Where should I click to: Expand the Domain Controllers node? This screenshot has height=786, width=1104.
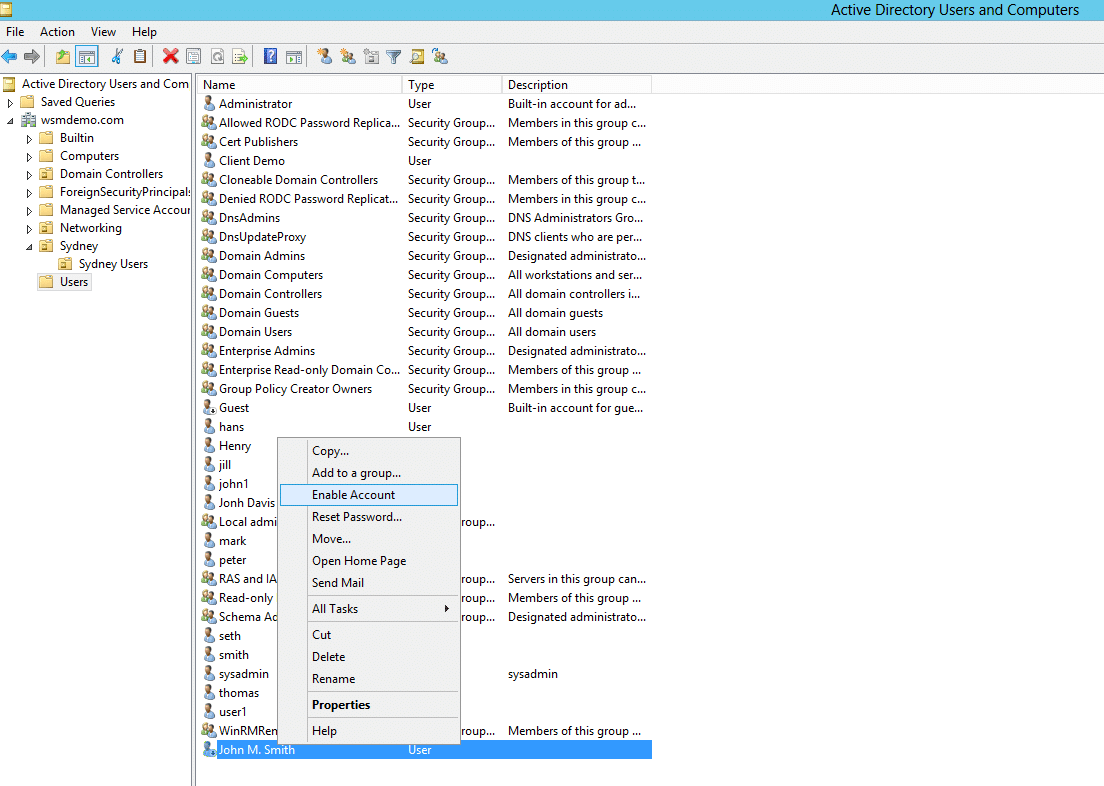pos(29,175)
